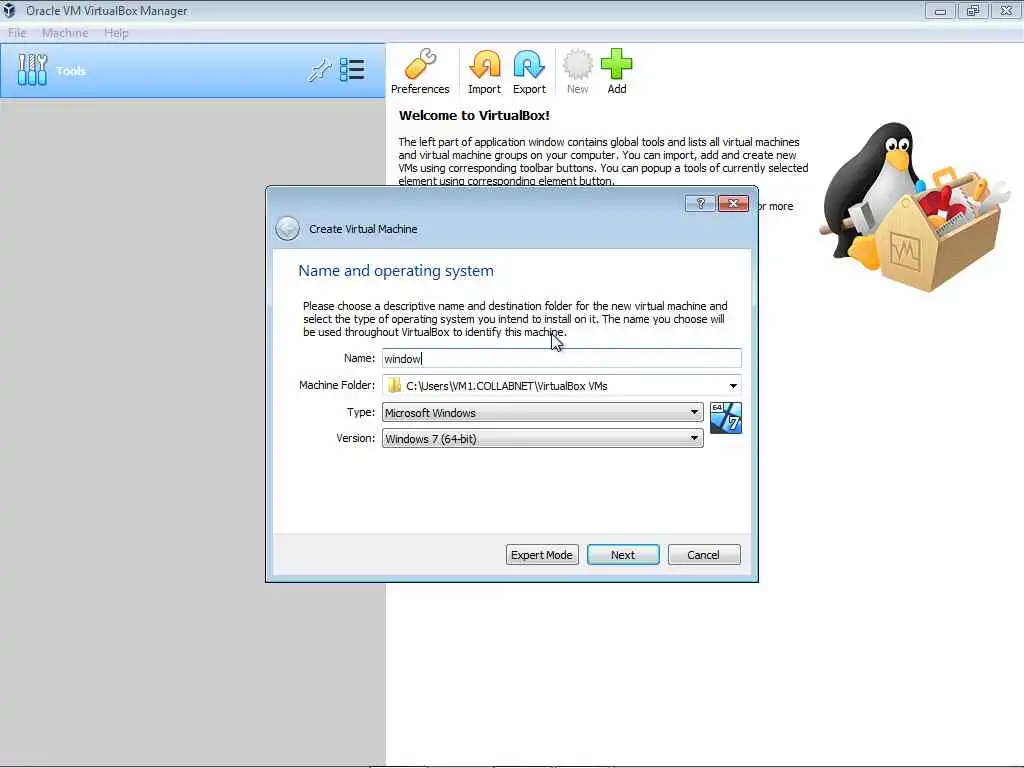This screenshot has height=768, width=1024.
Task: Restore down the VirtualBox Manager window
Action: (x=973, y=10)
